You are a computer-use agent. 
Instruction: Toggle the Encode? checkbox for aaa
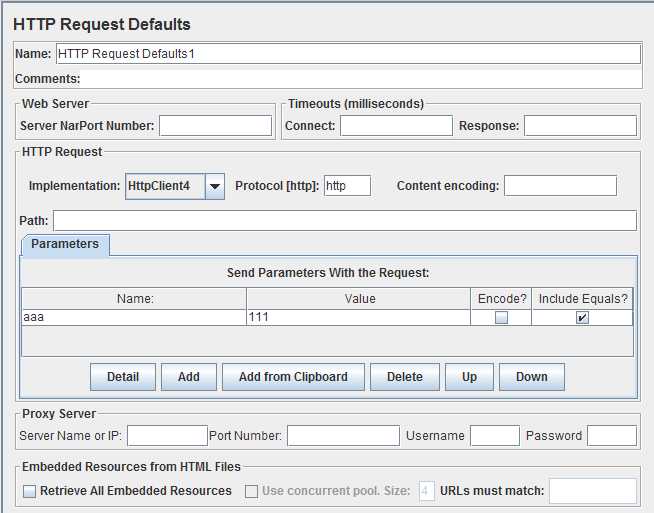(501, 318)
